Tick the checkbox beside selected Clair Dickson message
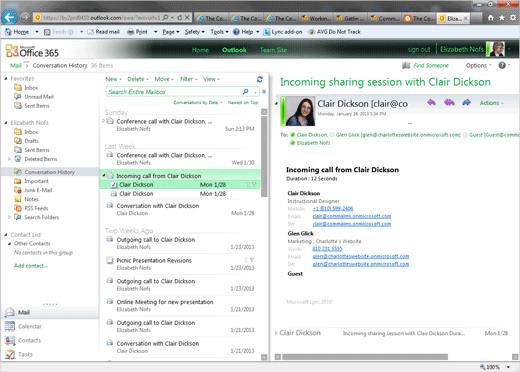The image size is (520, 372). pyautogui.click(x=114, y=185)
